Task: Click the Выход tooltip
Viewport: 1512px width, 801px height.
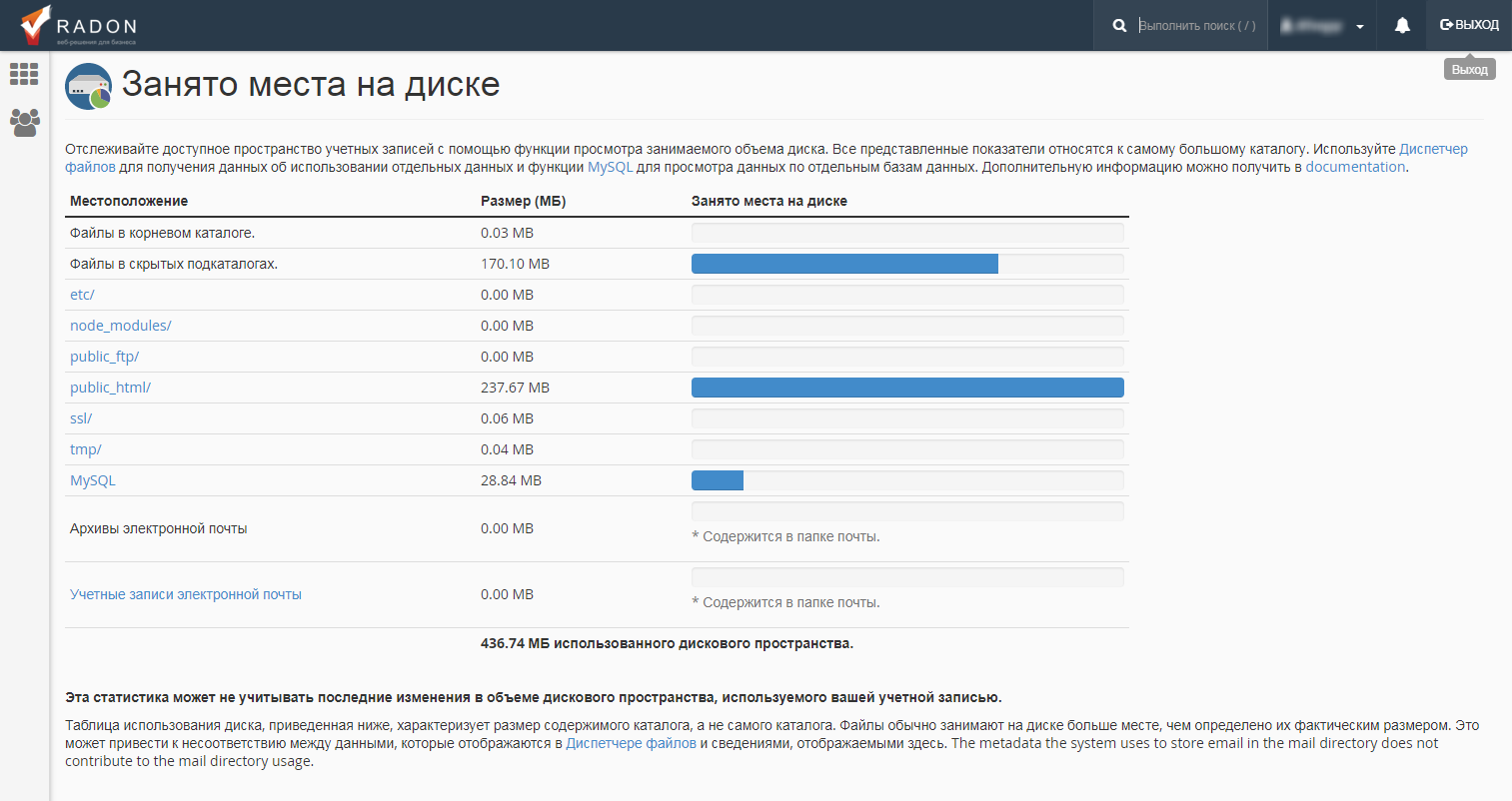Action: (x=1469, y=70)
